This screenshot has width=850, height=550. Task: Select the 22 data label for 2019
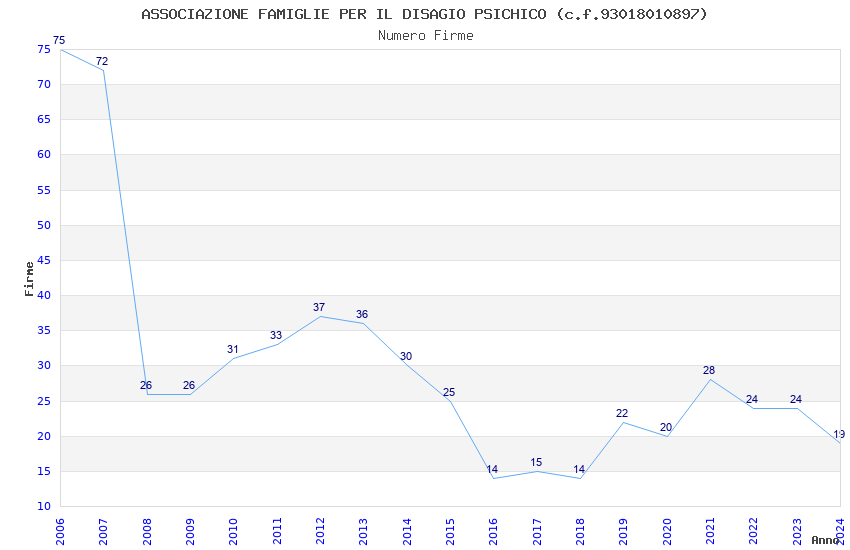click(622, 413)
